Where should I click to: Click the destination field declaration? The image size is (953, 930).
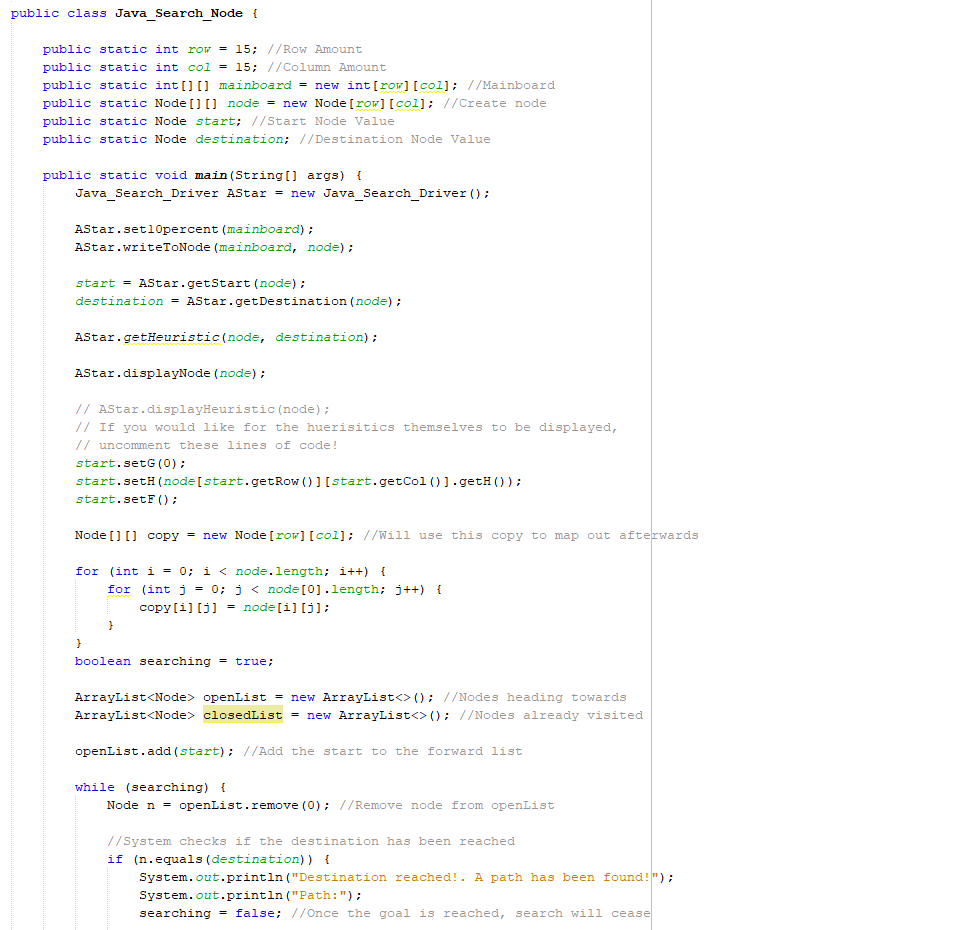pos(237,138)
